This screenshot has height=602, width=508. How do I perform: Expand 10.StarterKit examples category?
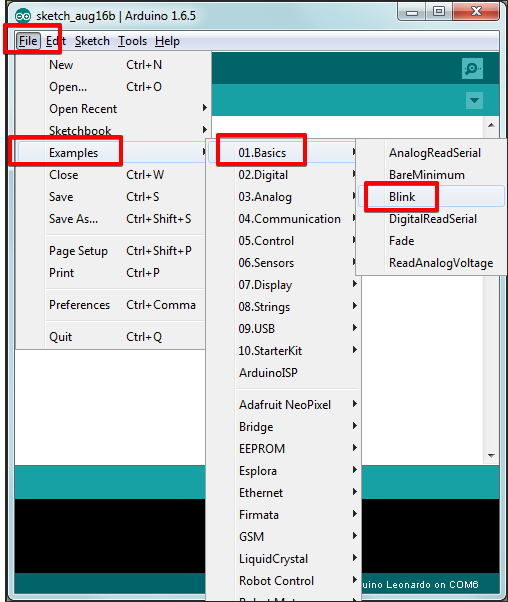283,351
